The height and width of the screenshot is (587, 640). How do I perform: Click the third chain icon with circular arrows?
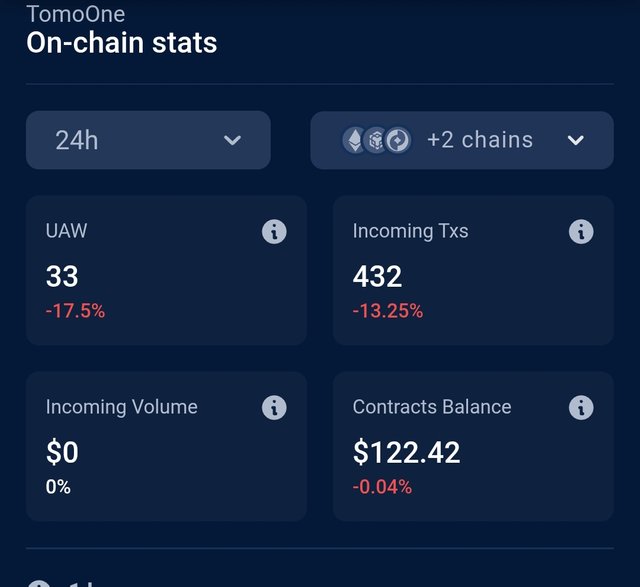[x=398, y=140]
